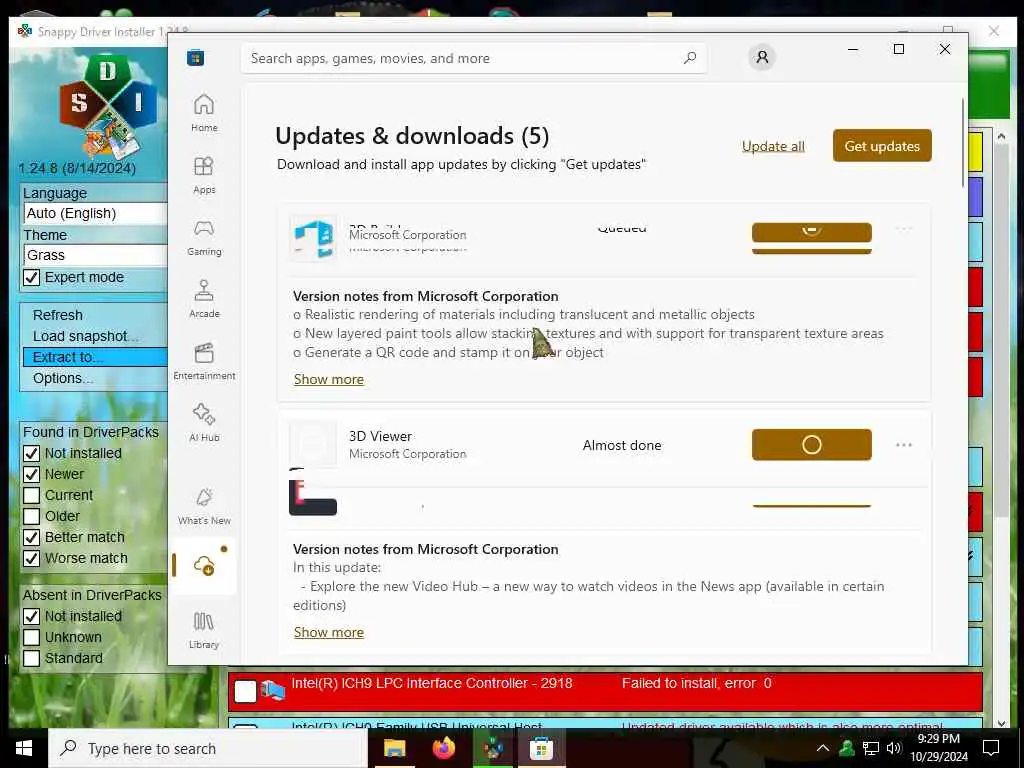
Task: Open What's New in Store sidebar
Action: coord(204,505)
